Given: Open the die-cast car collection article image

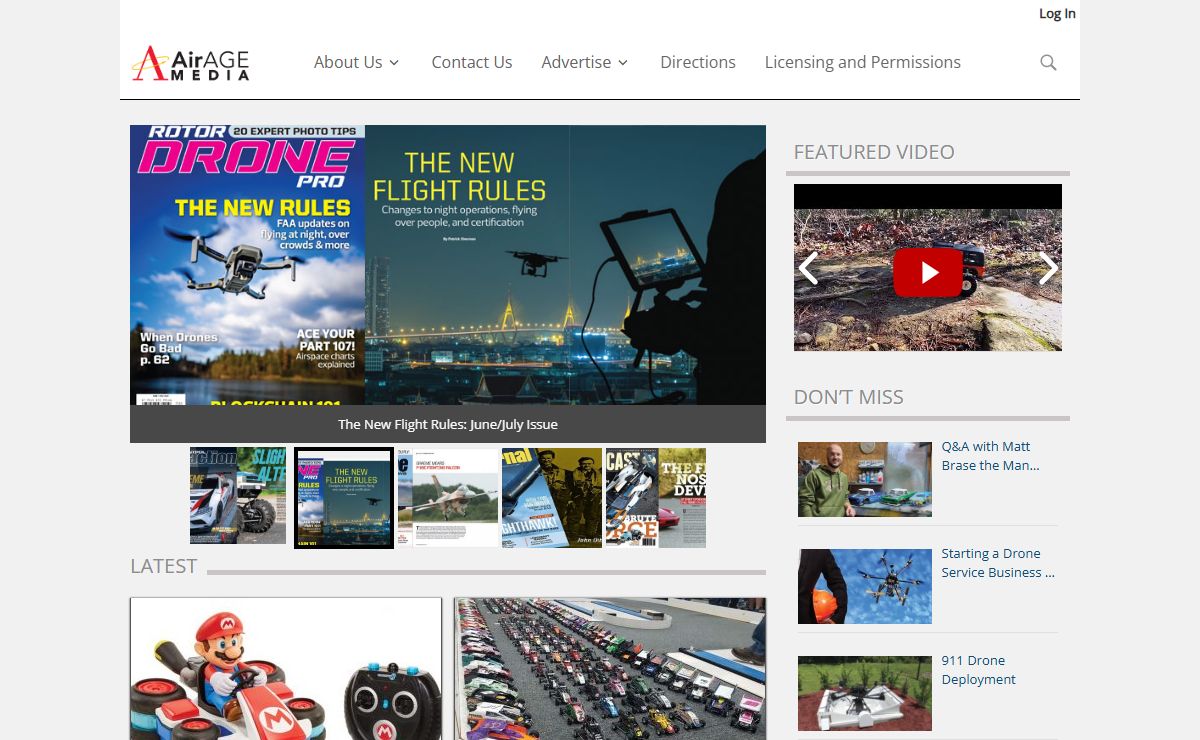Looking at the screenshot, I should click(610, 669).
